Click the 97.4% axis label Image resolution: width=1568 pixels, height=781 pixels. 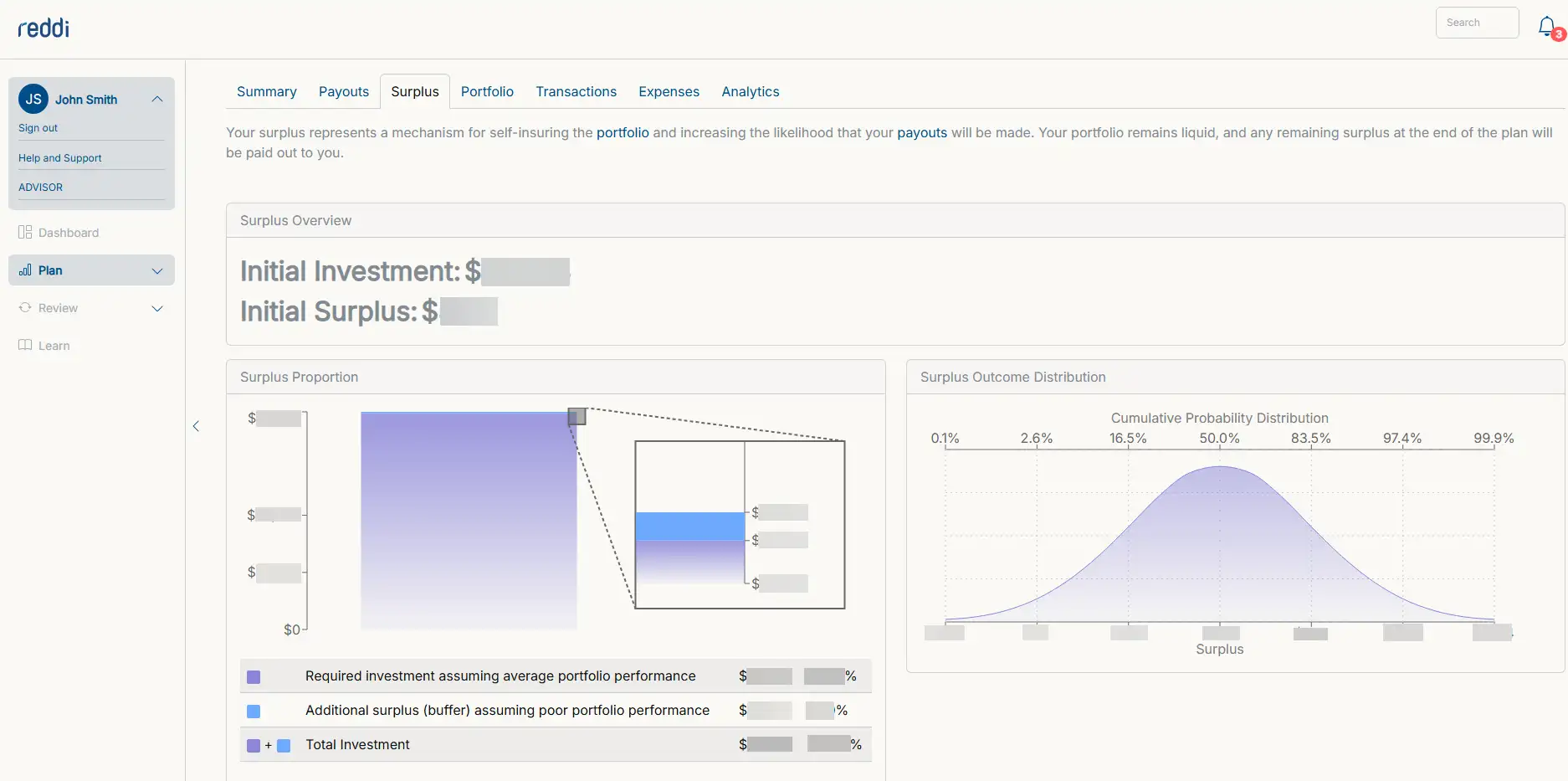point(1401,438)
